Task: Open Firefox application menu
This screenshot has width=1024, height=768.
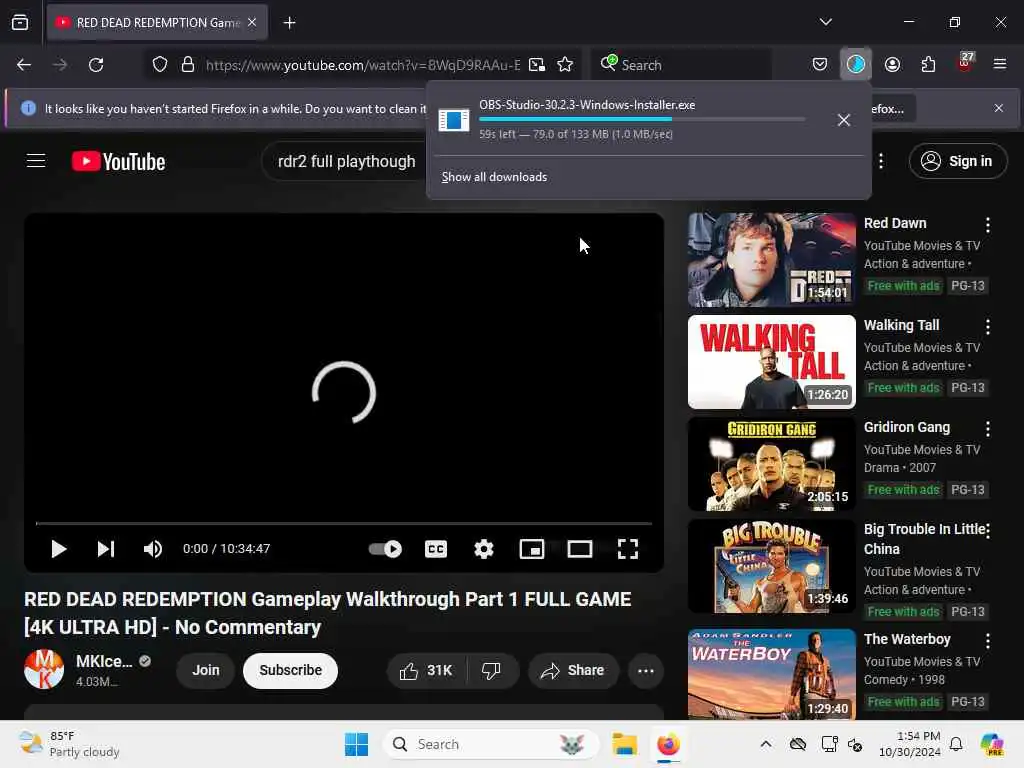Action: click(1000, 64)
